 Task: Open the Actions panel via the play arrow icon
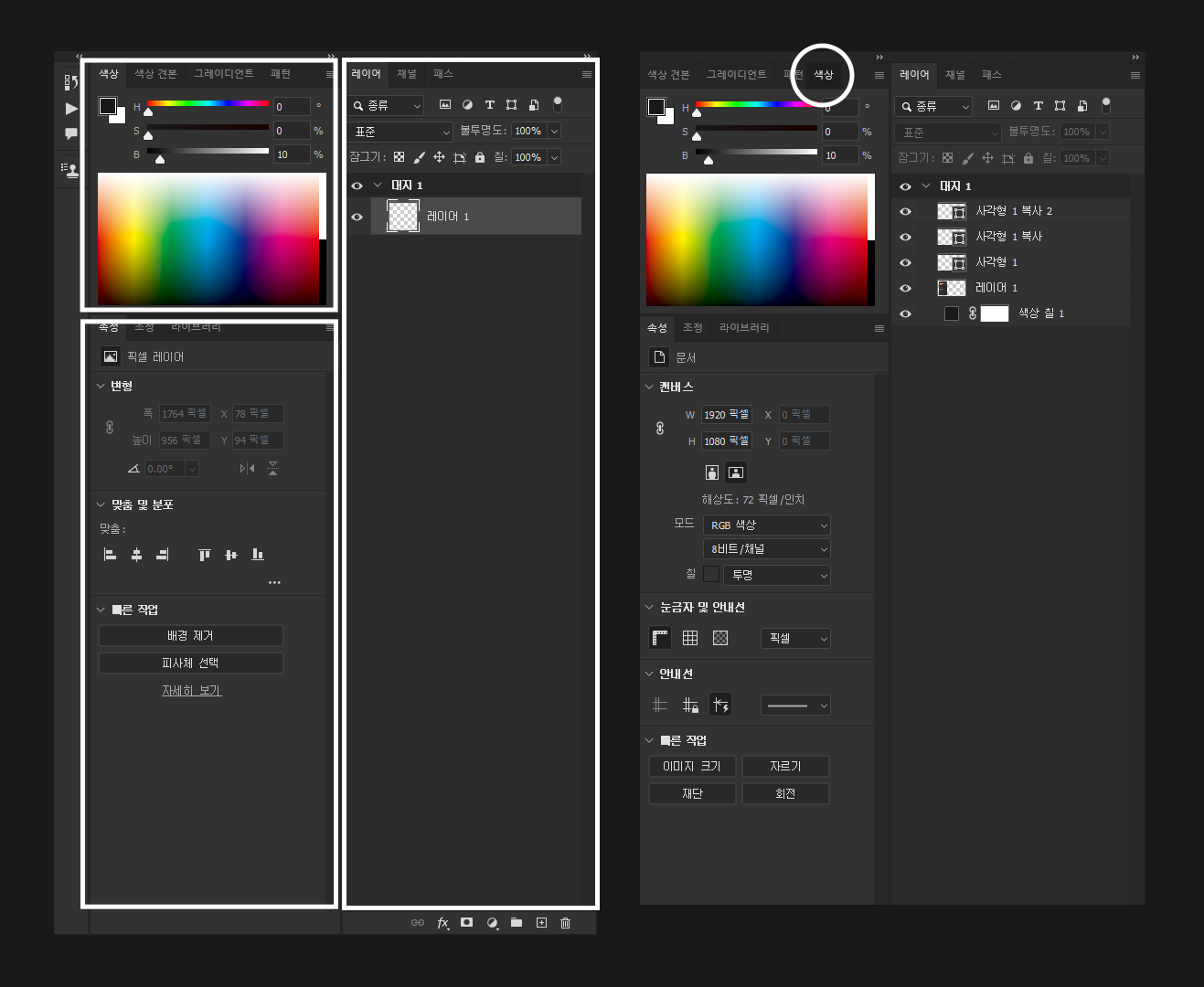pos(71,109)
